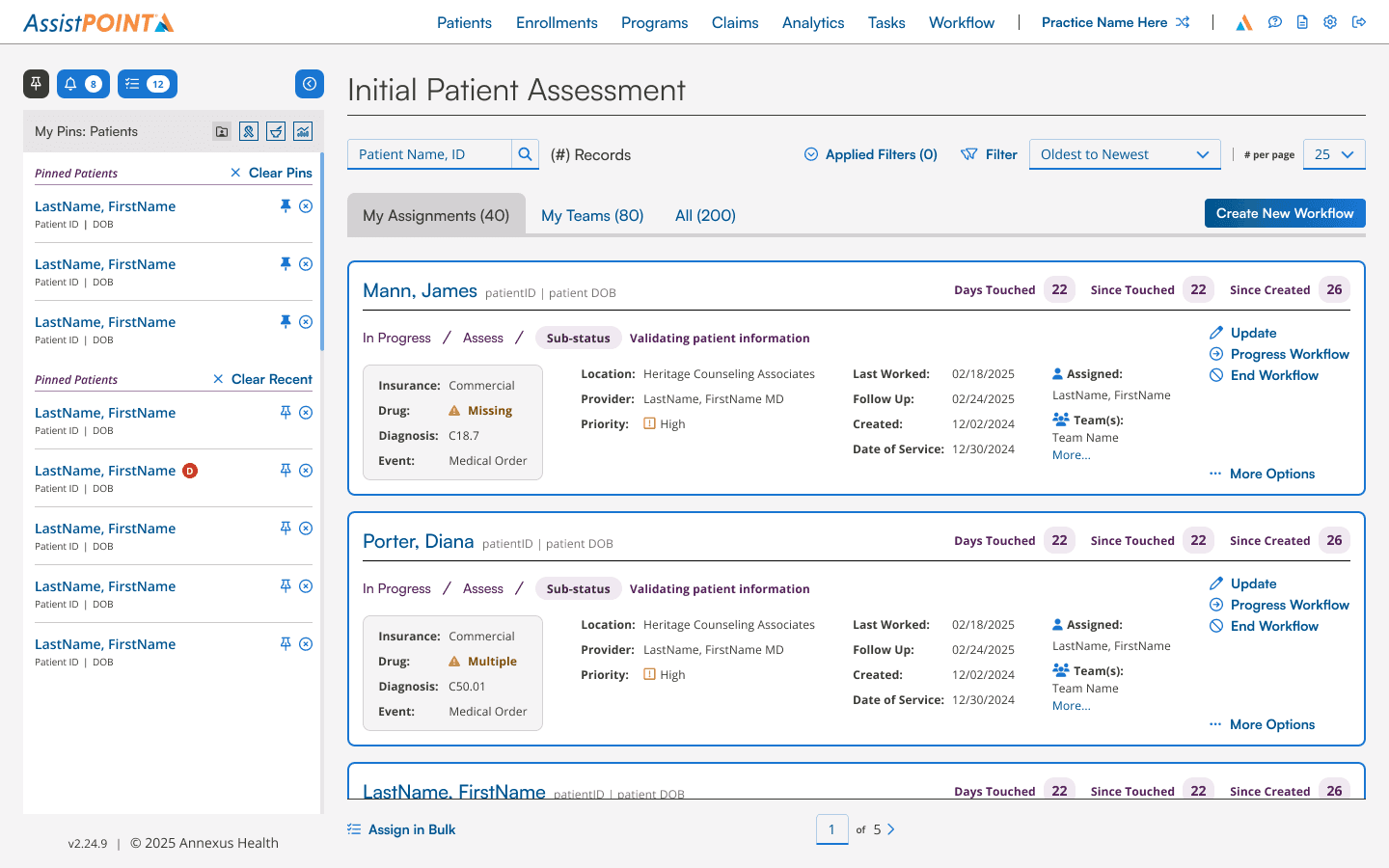This screenshot has width=1389, height=868.
Task: Click Update on Porter, Diana card
Action: [1243, 583]
